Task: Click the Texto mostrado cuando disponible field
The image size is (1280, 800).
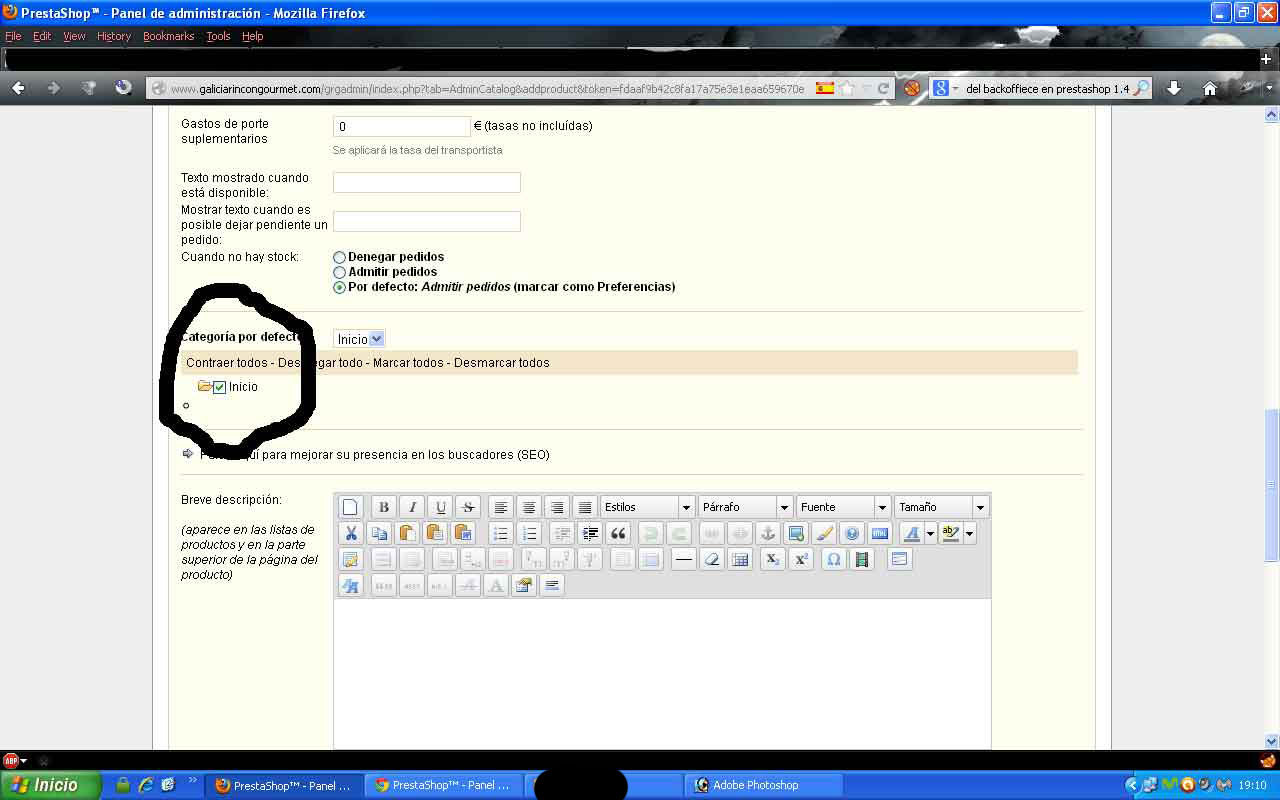Action: point(427,182)
